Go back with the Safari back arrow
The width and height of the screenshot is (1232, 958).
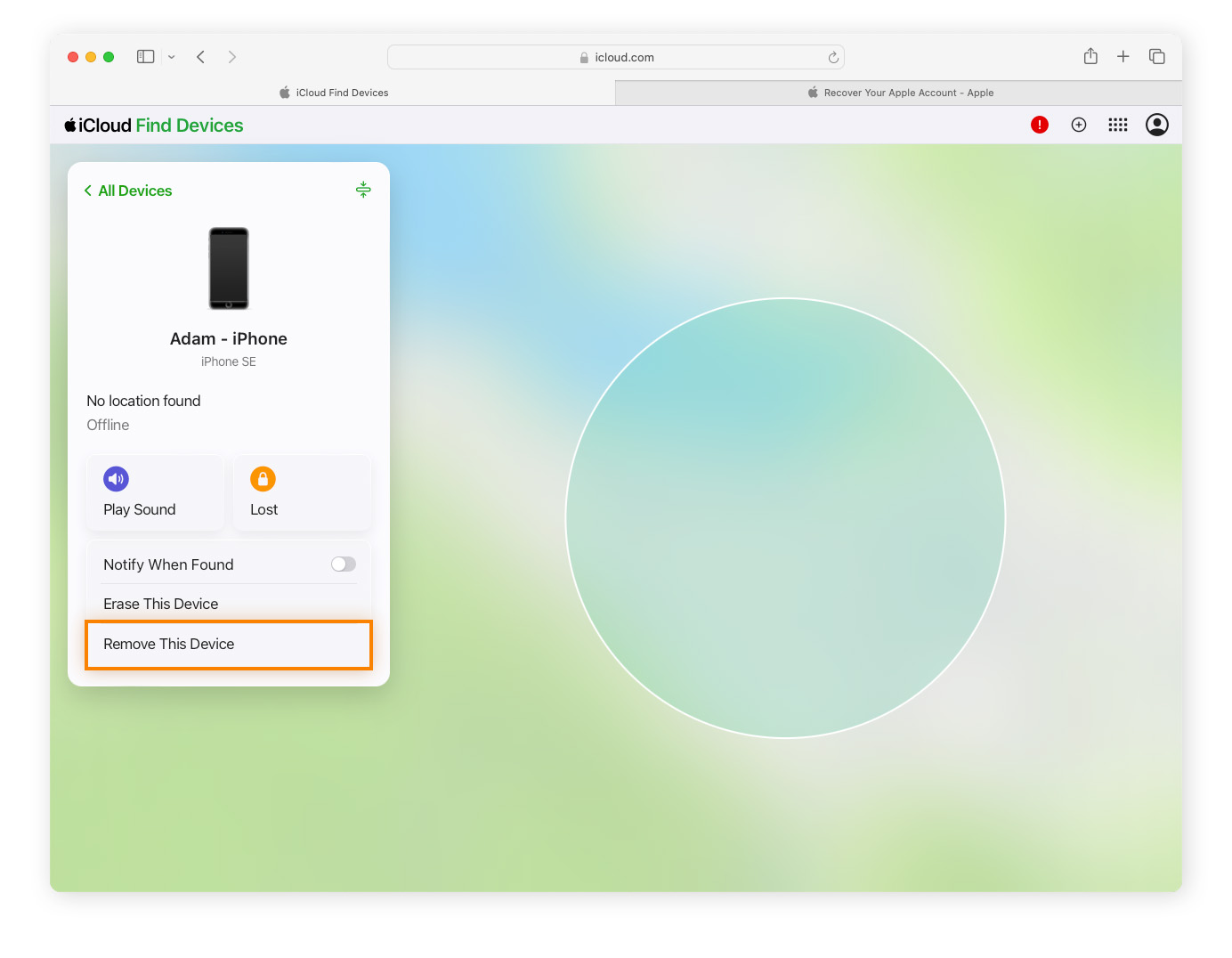tap(201, 57)
